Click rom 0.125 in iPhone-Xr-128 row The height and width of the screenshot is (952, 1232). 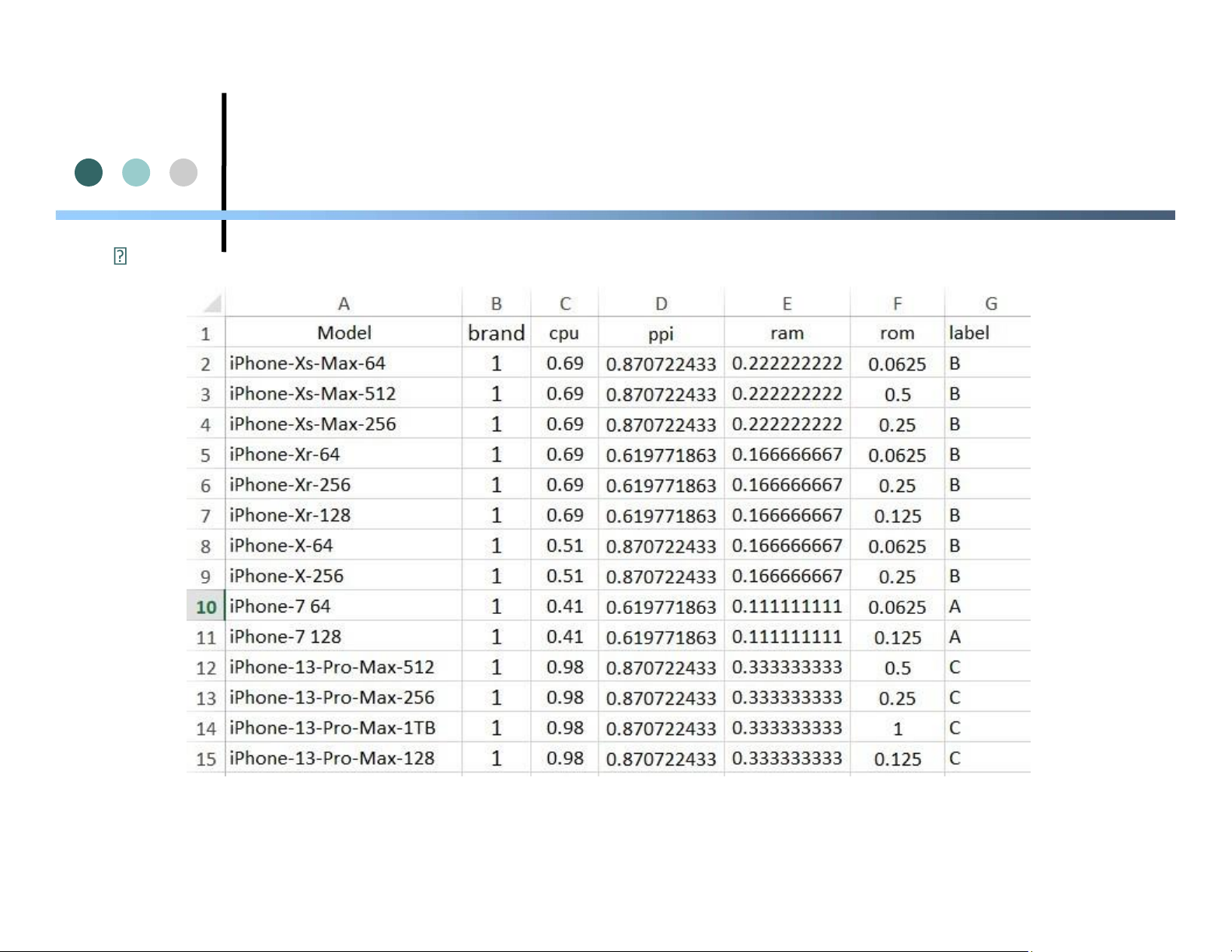coord(898,515)
